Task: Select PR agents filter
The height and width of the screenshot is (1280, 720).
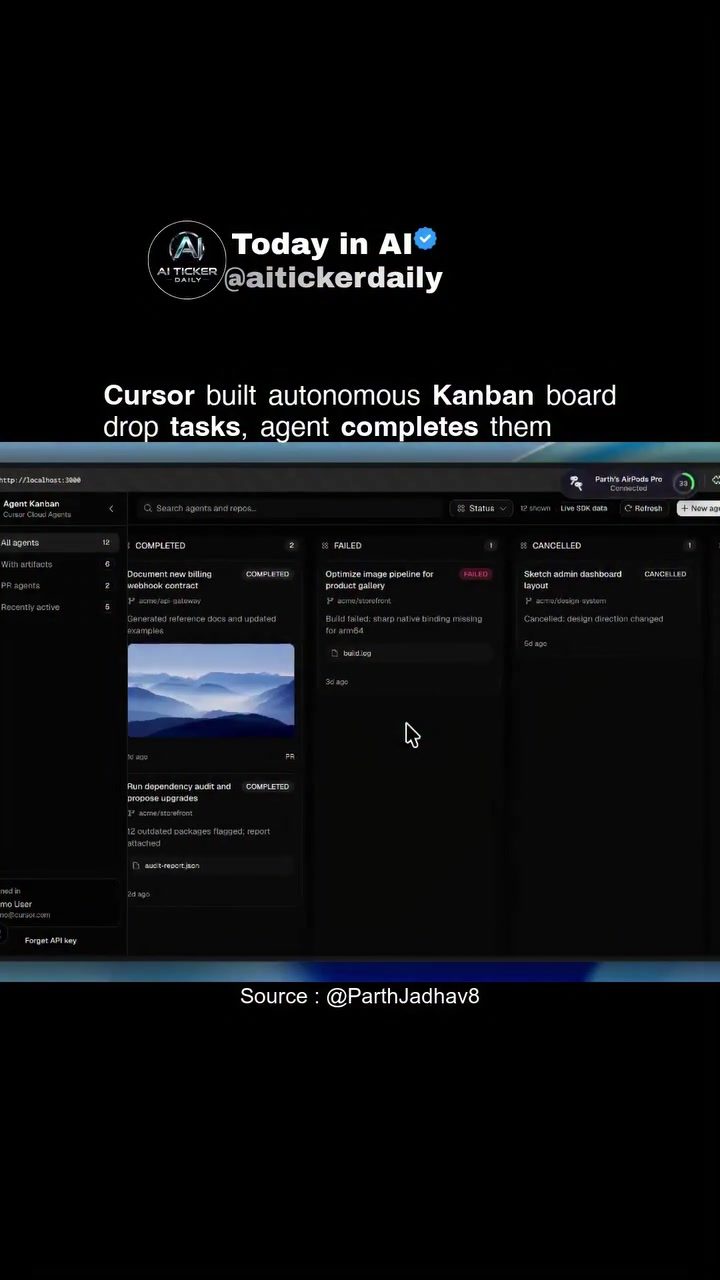Action: click(58, 585)
